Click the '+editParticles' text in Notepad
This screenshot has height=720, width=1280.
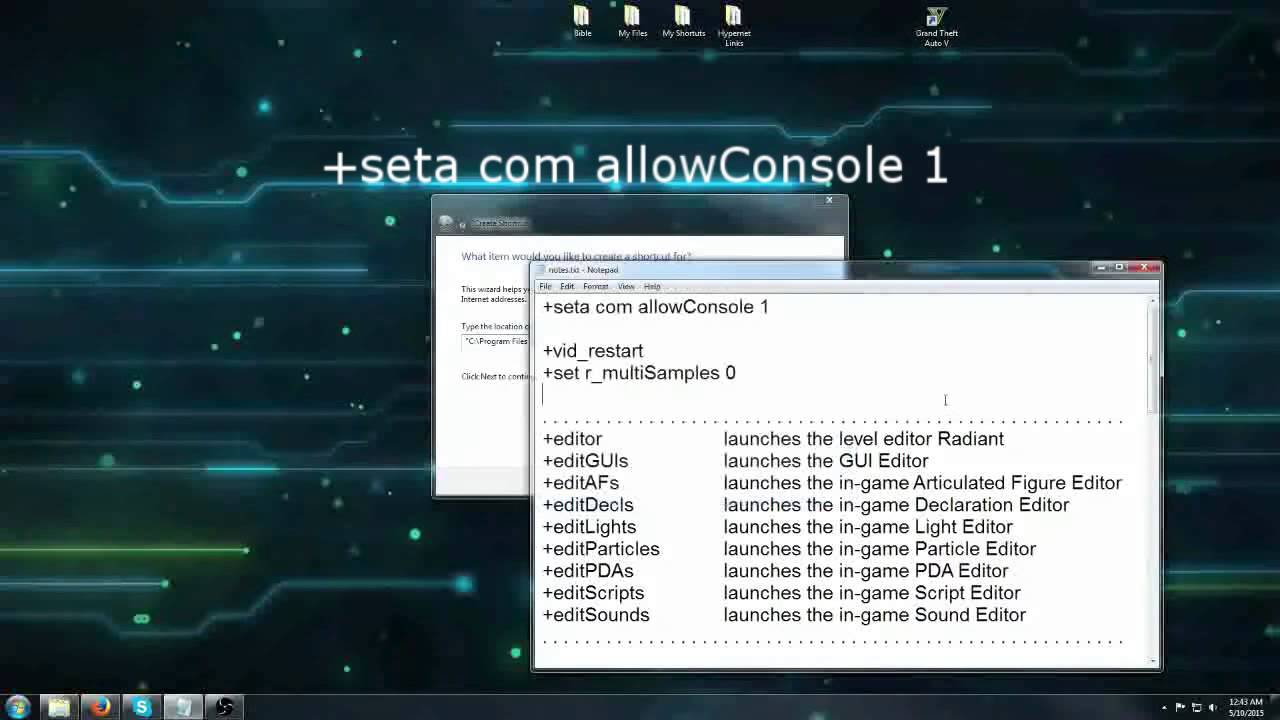point(601,549)
